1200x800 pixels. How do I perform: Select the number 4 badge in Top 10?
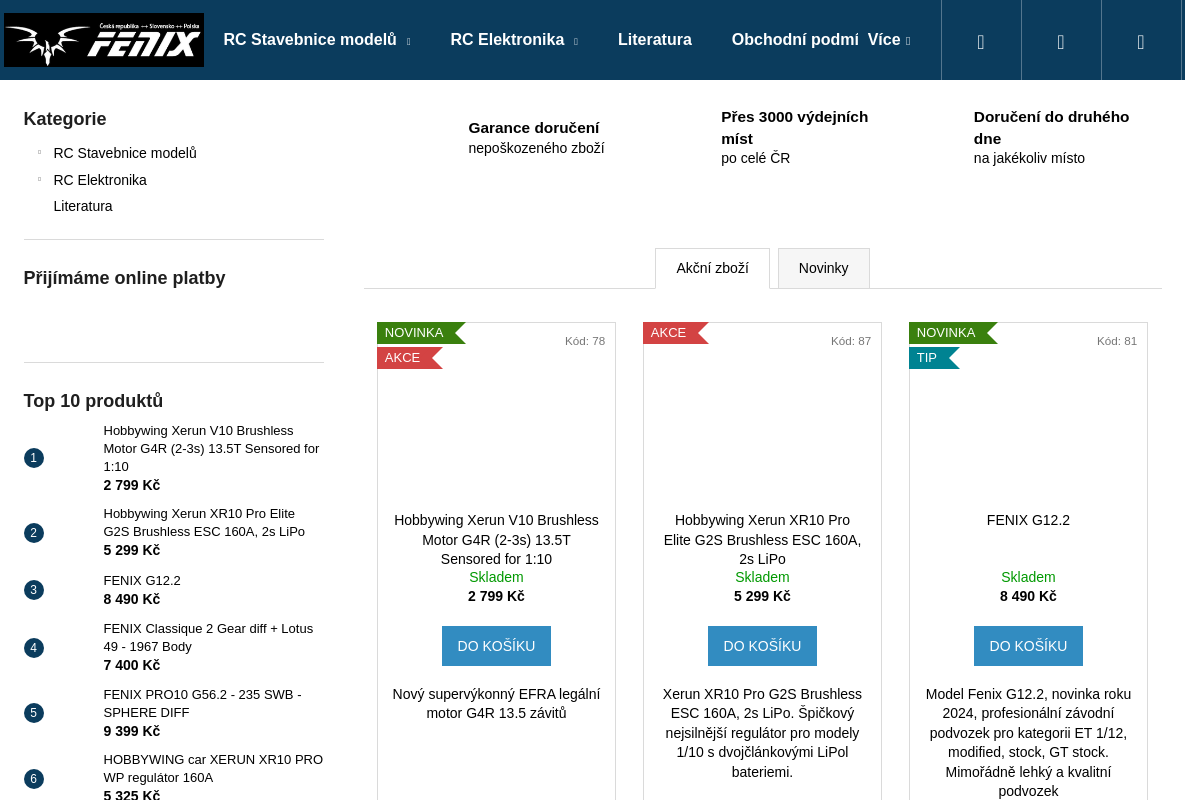[34, 648]
